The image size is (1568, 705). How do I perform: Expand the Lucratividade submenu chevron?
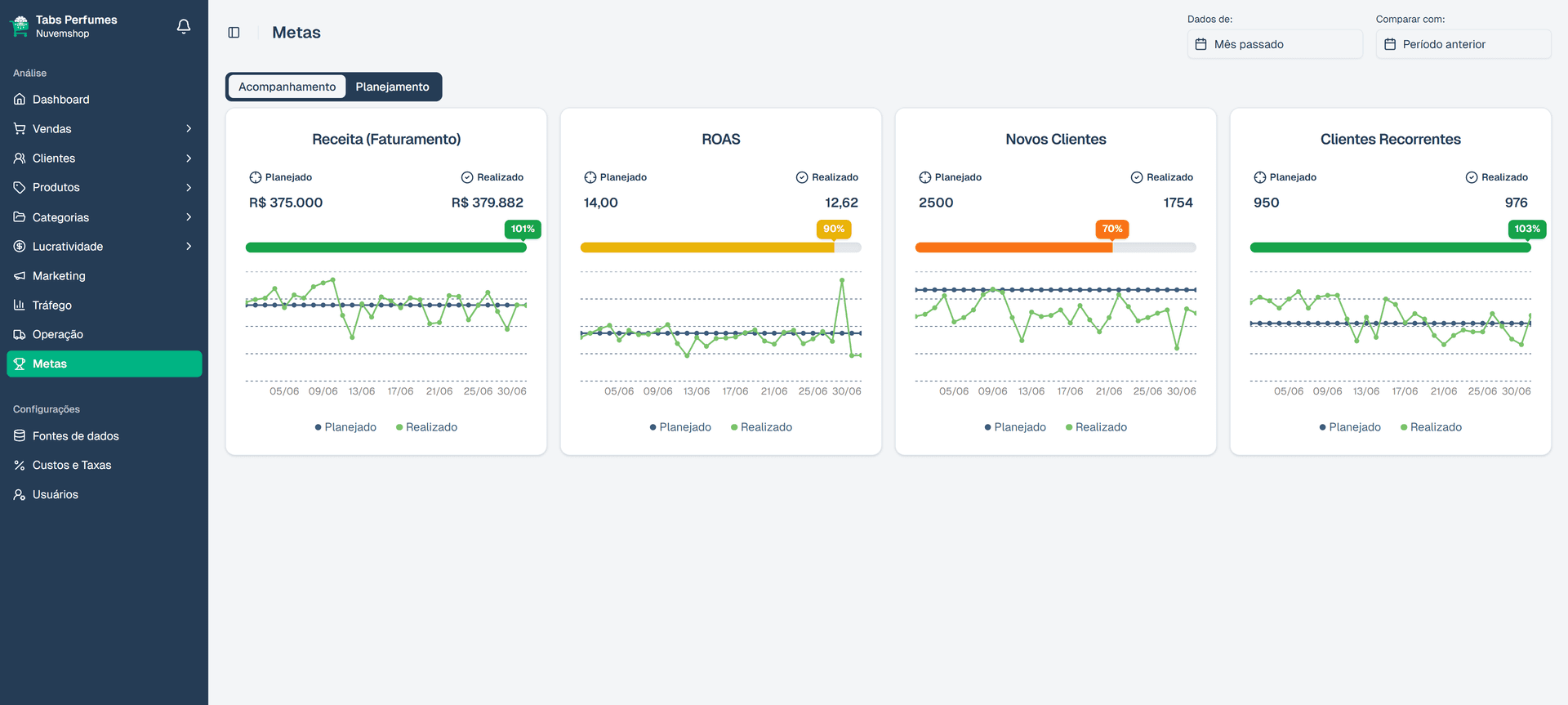(189, 247)
